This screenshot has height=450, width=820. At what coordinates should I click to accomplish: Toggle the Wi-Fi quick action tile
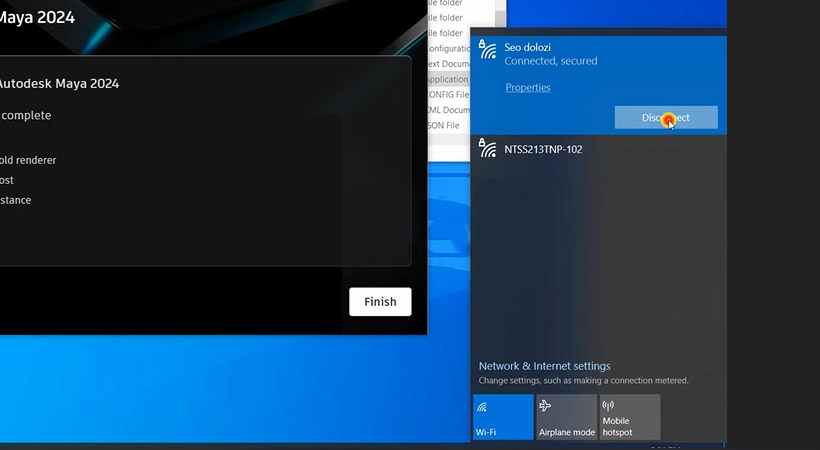503,417
